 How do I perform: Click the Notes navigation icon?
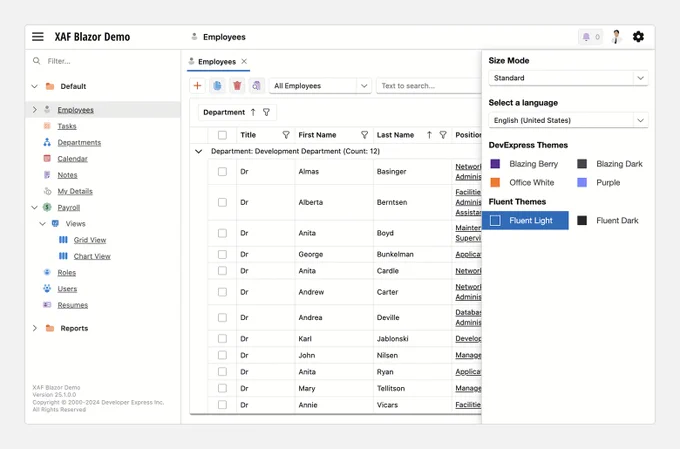point(47,175)
